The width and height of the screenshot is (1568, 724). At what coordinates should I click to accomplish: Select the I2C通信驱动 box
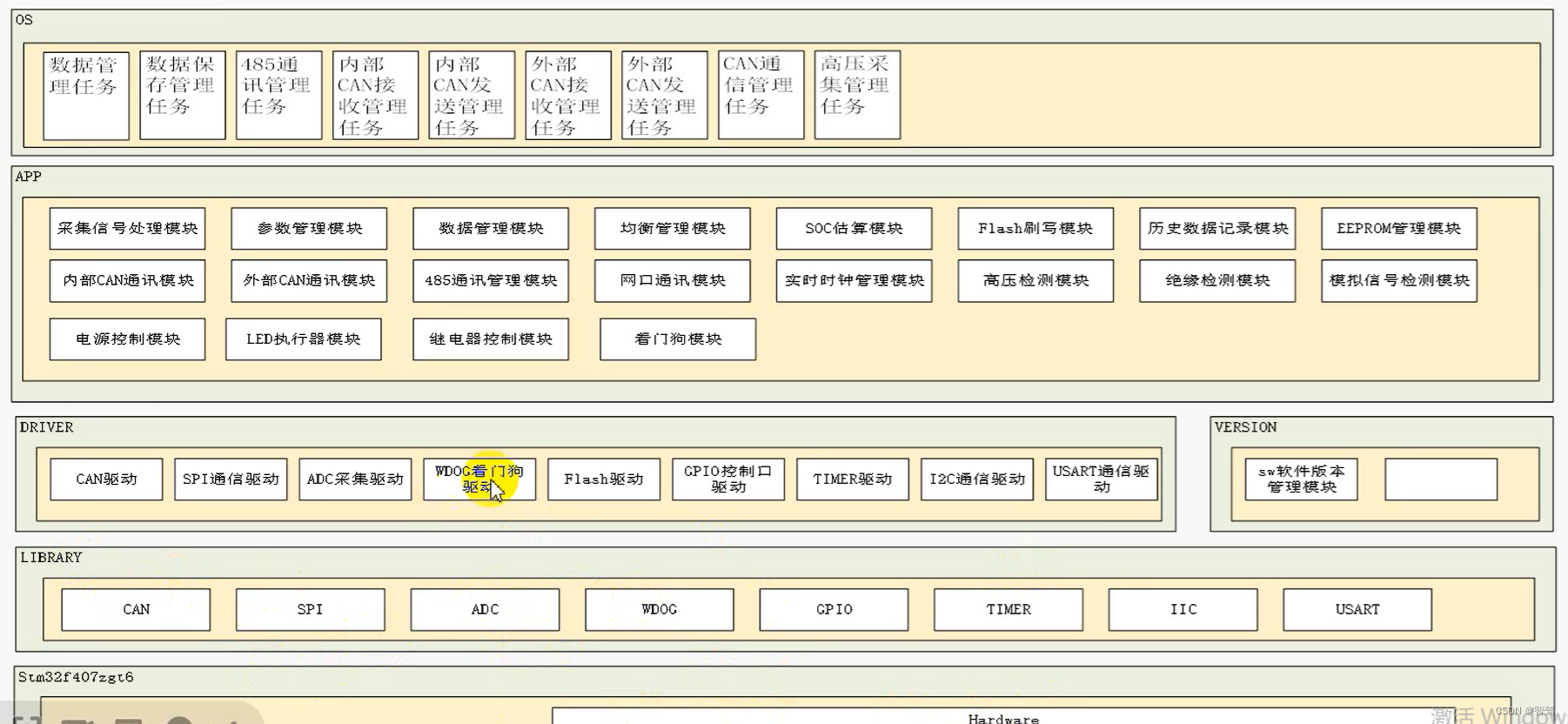977,479
